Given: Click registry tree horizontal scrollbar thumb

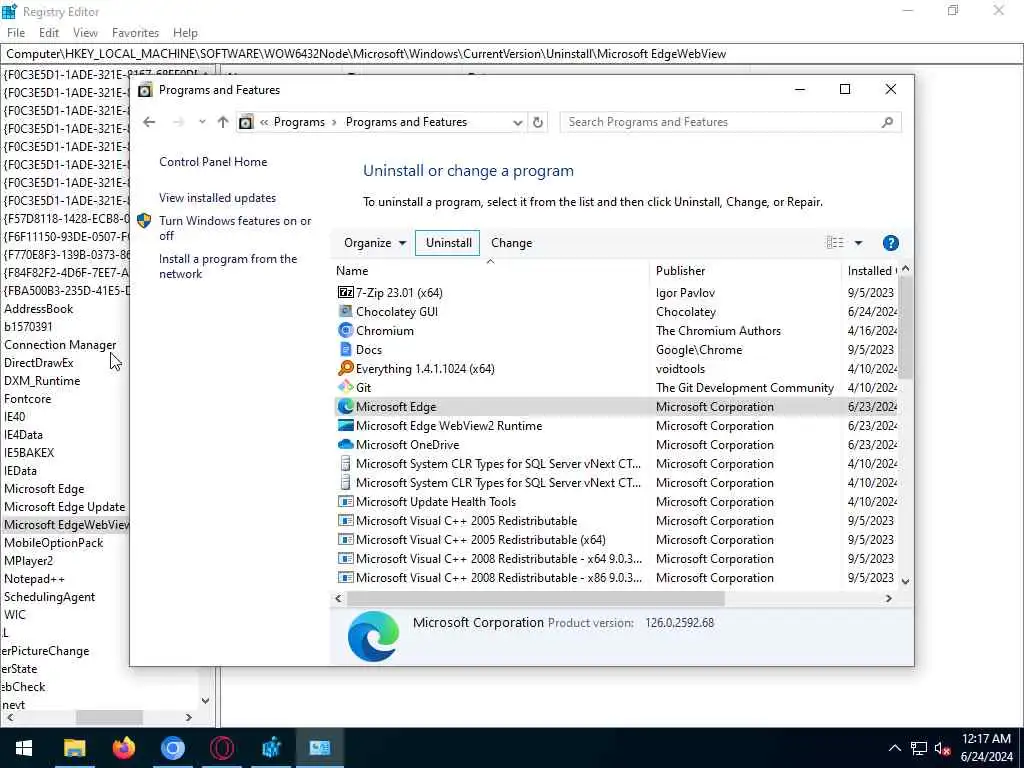Looking at the screenshot, I should (x=109, y=717).
